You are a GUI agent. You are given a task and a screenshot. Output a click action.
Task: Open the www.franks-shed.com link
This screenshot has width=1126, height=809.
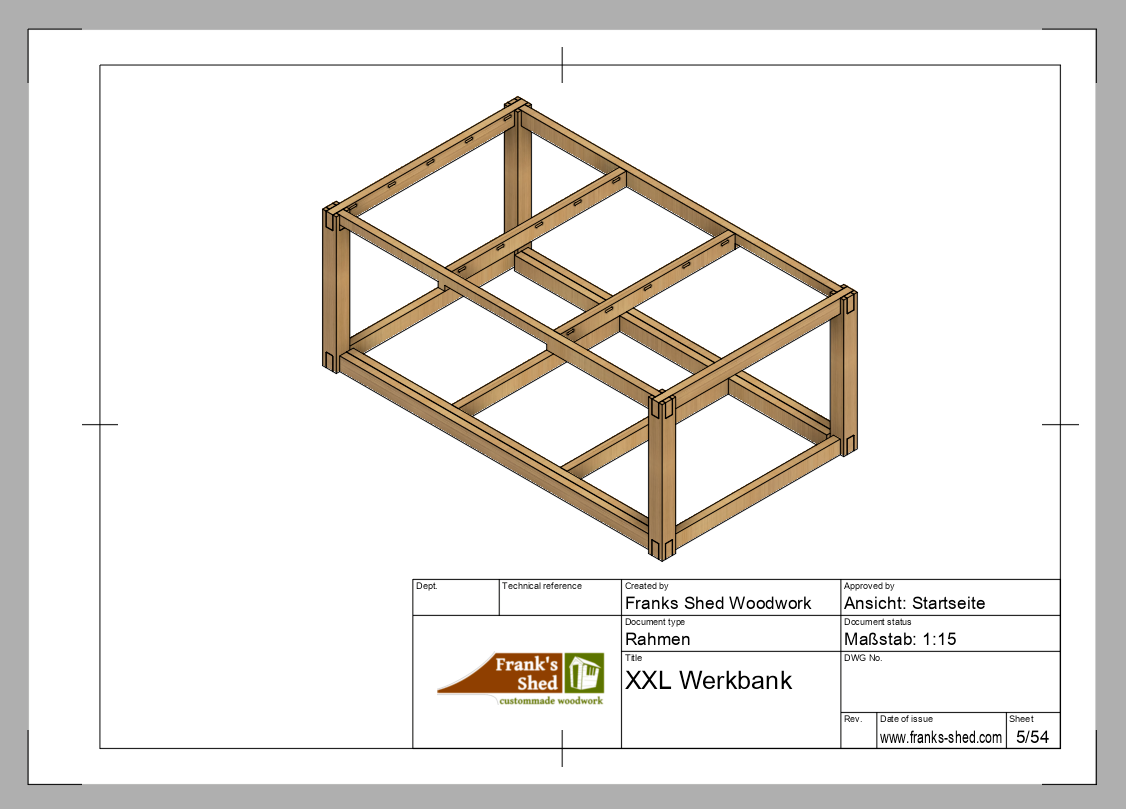[x=940, y=738]
